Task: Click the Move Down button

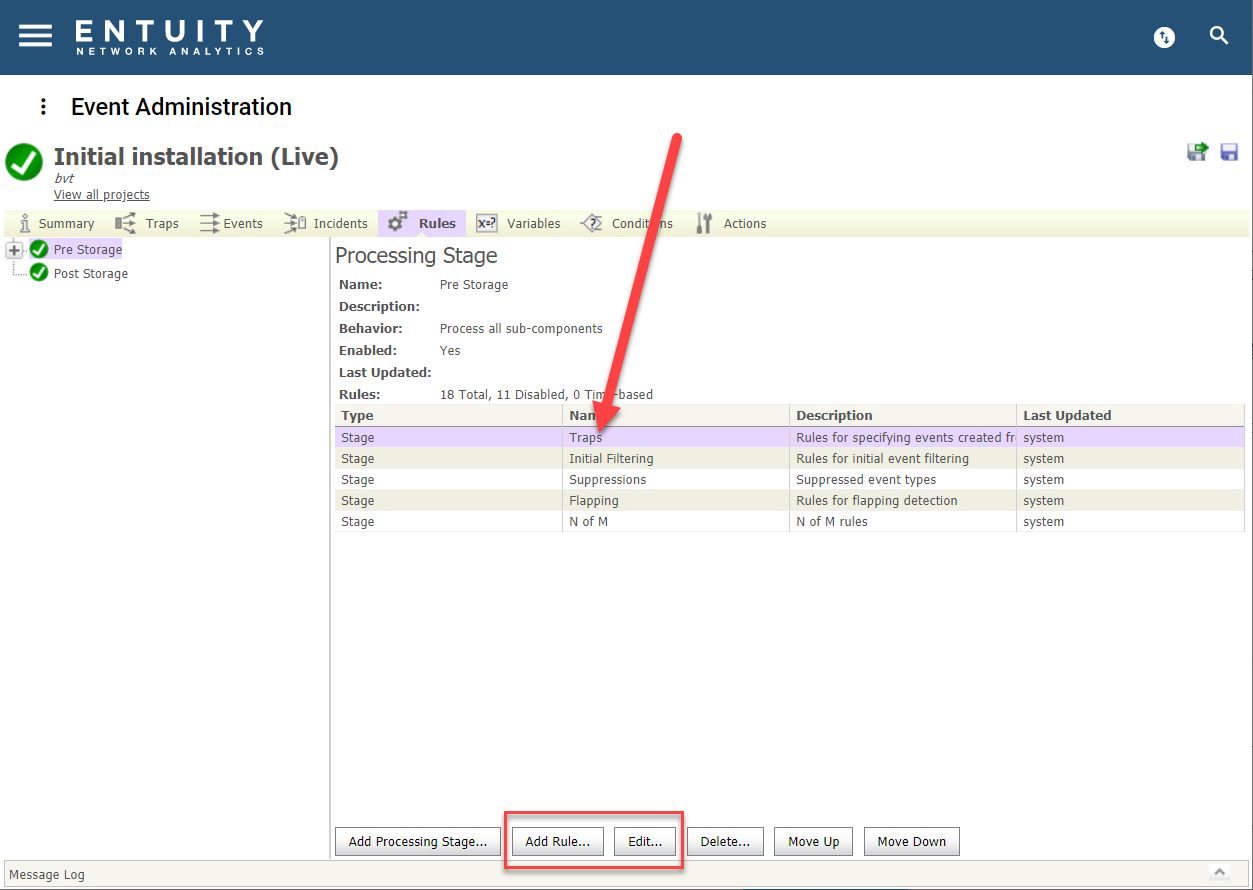Action: (912, 842)
